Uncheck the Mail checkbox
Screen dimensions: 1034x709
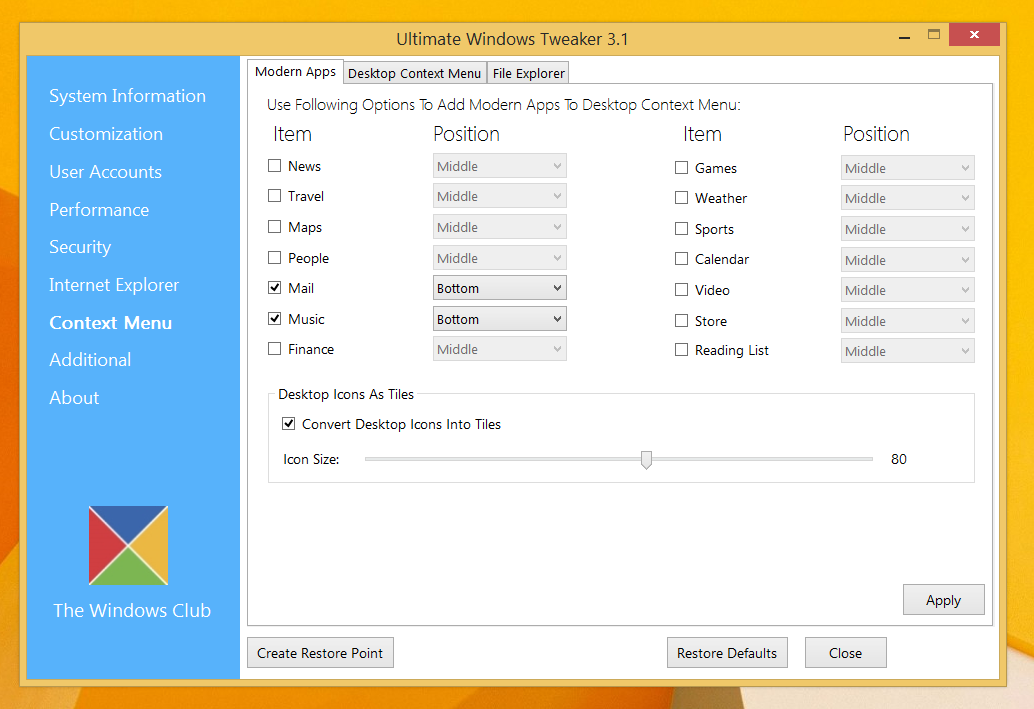coord(274,288)
